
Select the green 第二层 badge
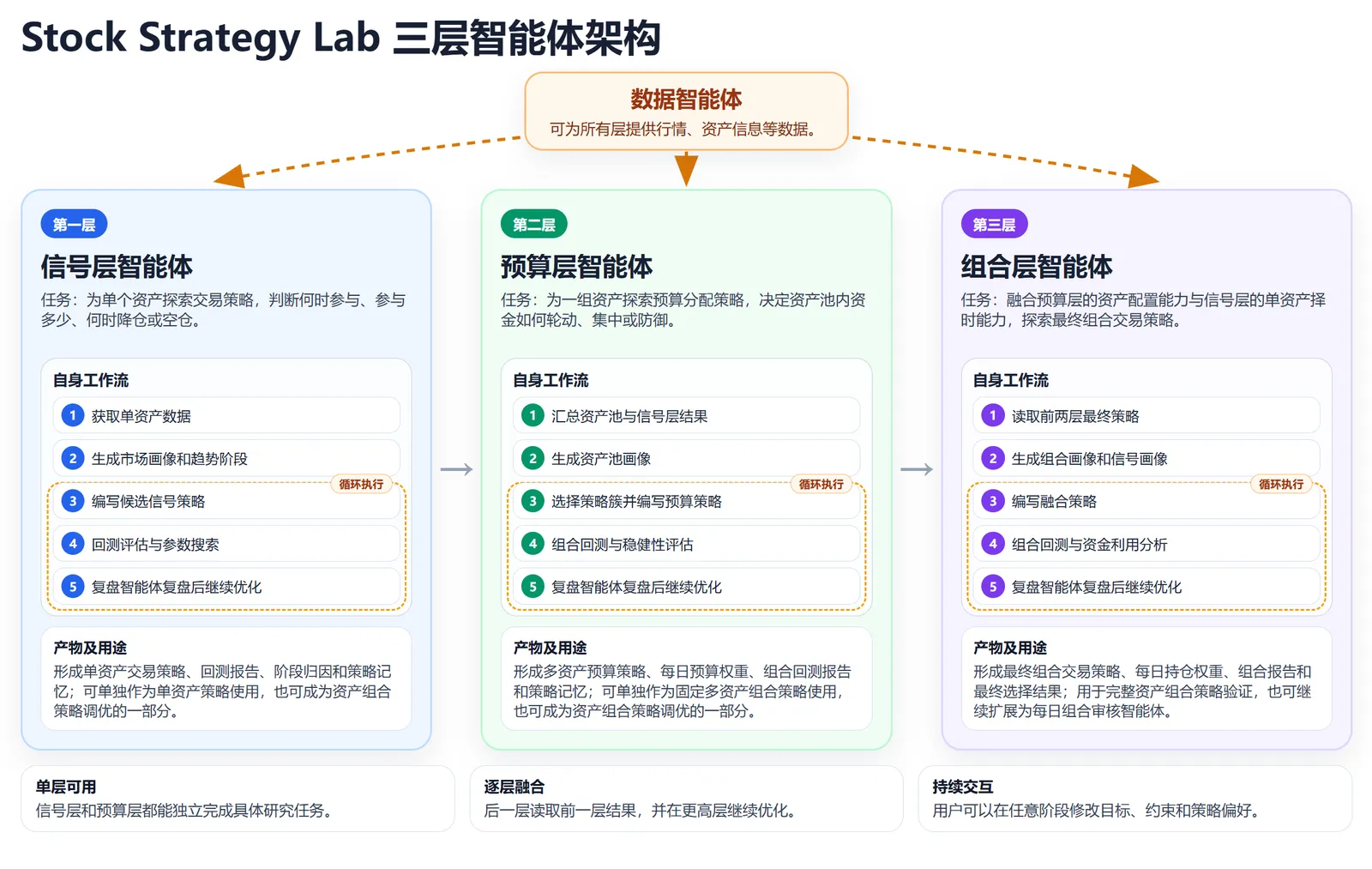[533, 225]
